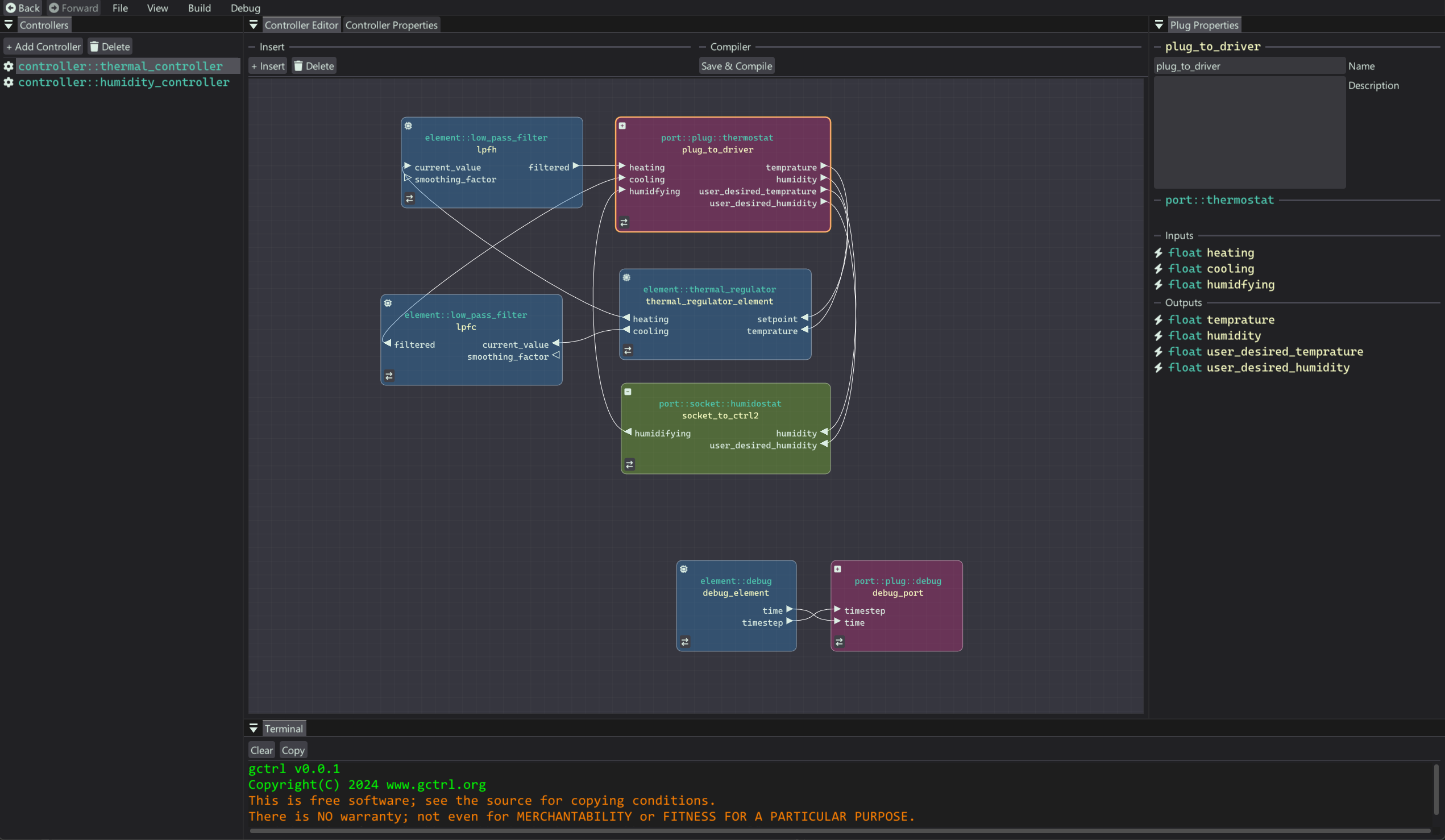Click Delete button in Controllers panel
Screen dimensions: 1445x840
tap(110, 47)
